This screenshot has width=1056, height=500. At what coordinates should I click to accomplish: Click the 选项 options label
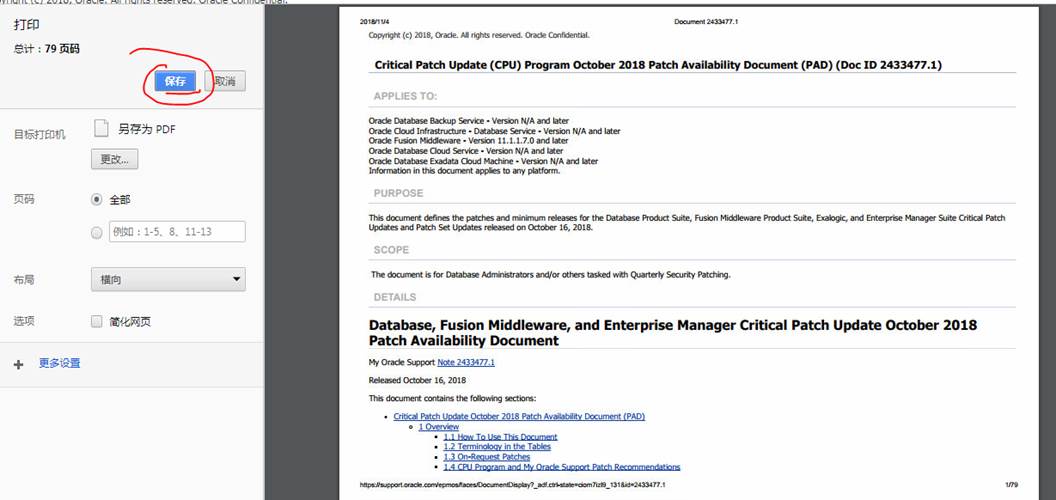(24, 321)
